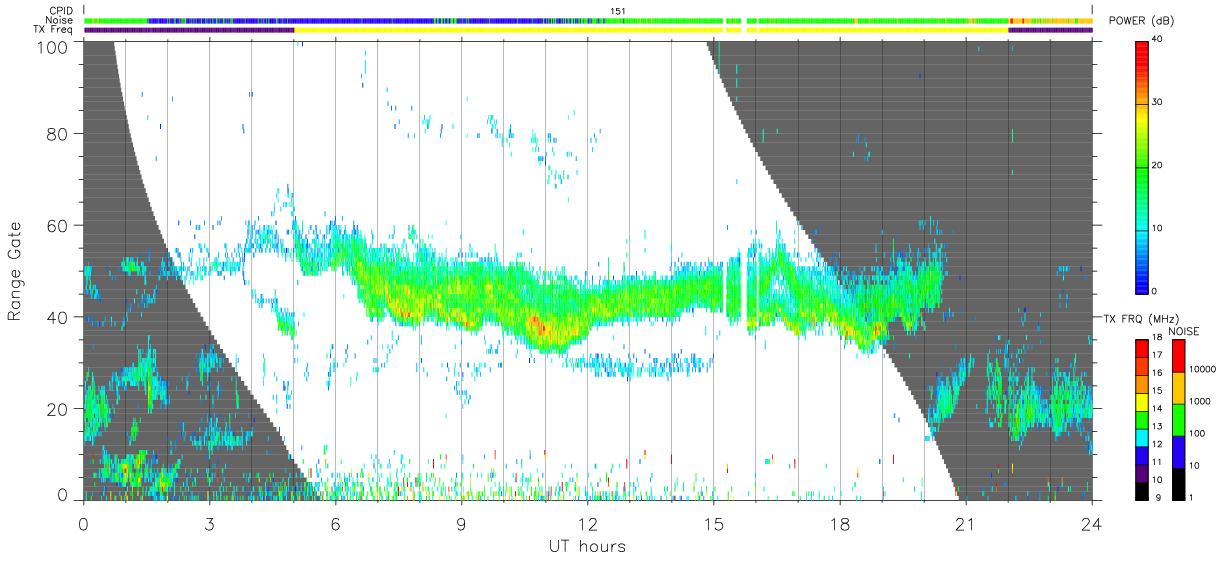
Task: Click the red noise bar segment near 22 UT
Action: click(x=1011, y=20)
